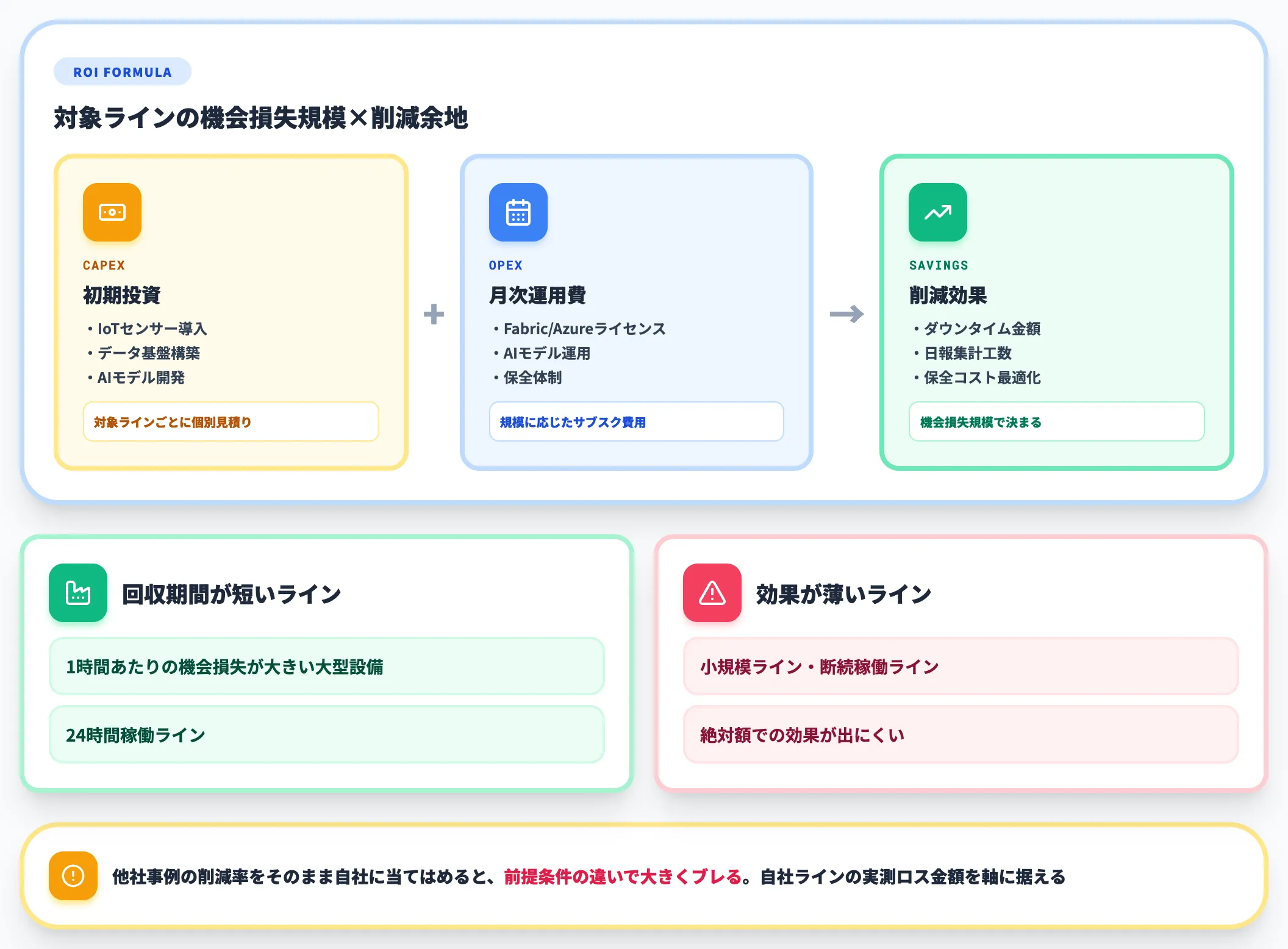The width and height of the screenshot is (1288, 949).
Task: Click the 回収期間が短いライン heading
Action: pyautogui.click(x=232, y=594)
